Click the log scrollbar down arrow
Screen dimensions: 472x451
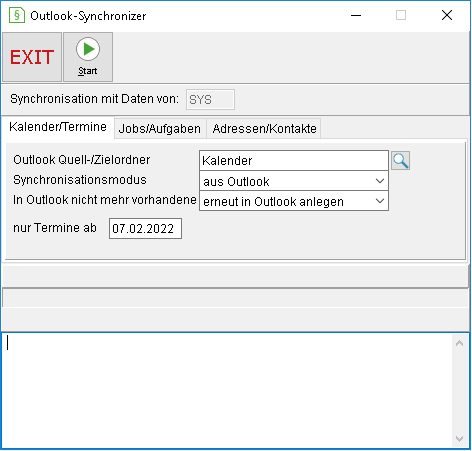459,439
